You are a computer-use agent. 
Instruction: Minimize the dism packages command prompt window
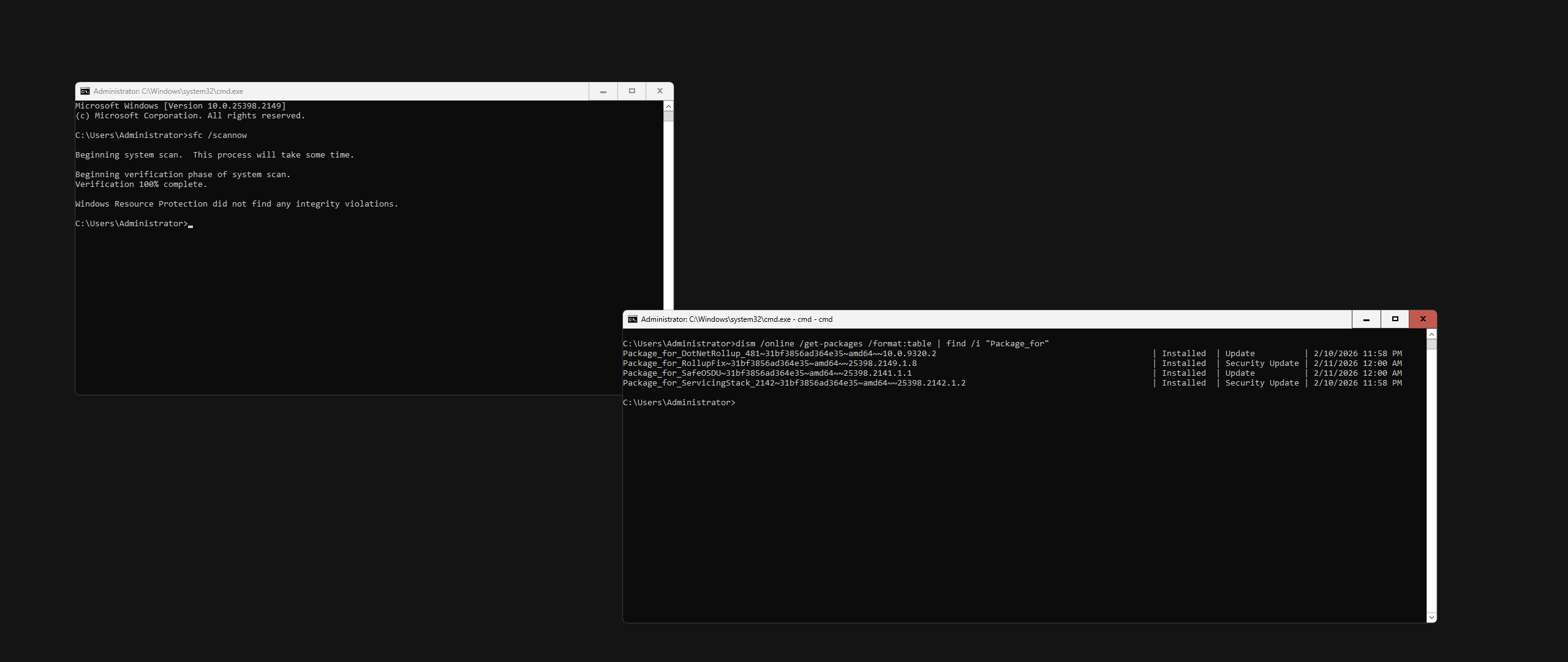coord(1366,319)
